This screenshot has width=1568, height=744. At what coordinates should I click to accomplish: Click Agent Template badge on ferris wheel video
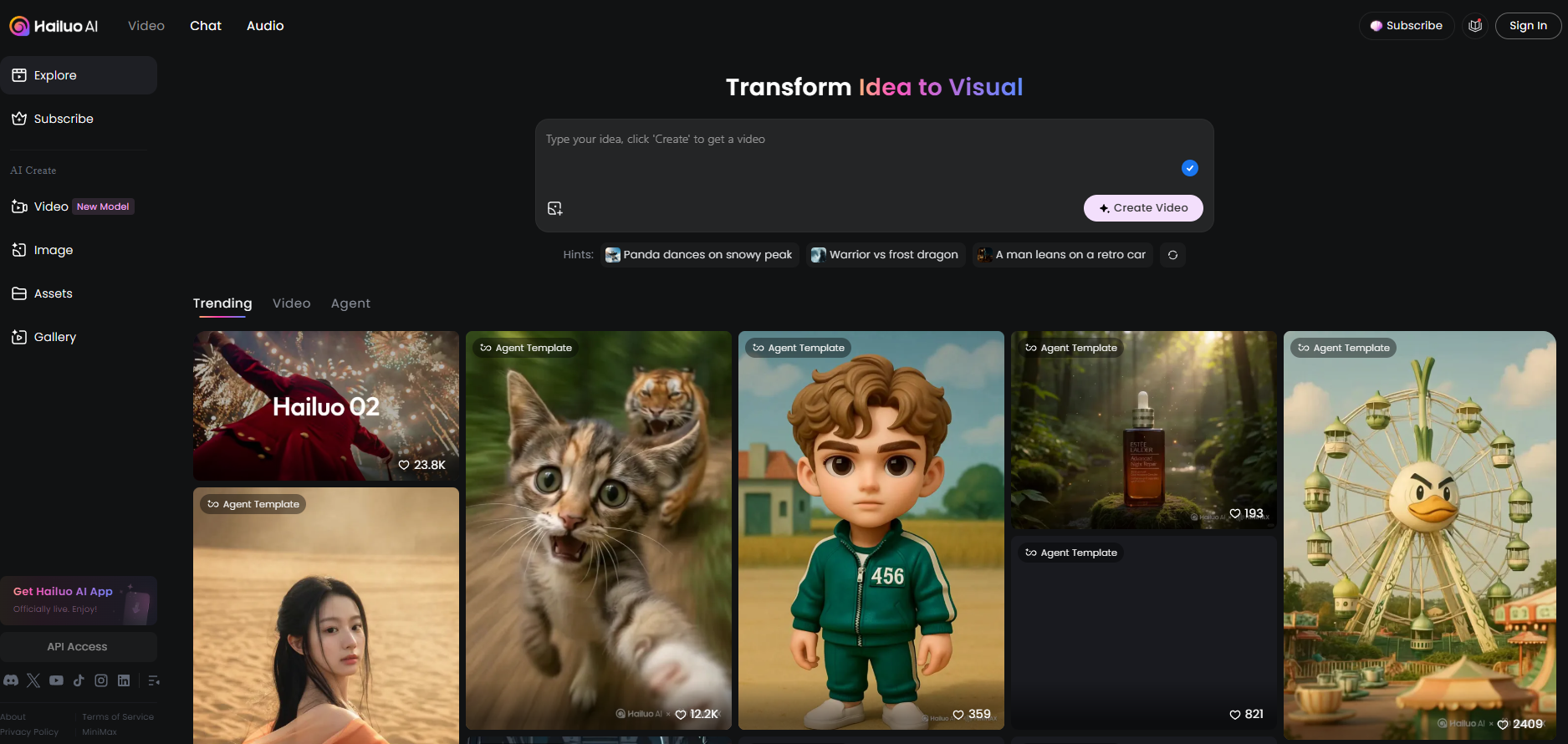tap(1344, 348)
